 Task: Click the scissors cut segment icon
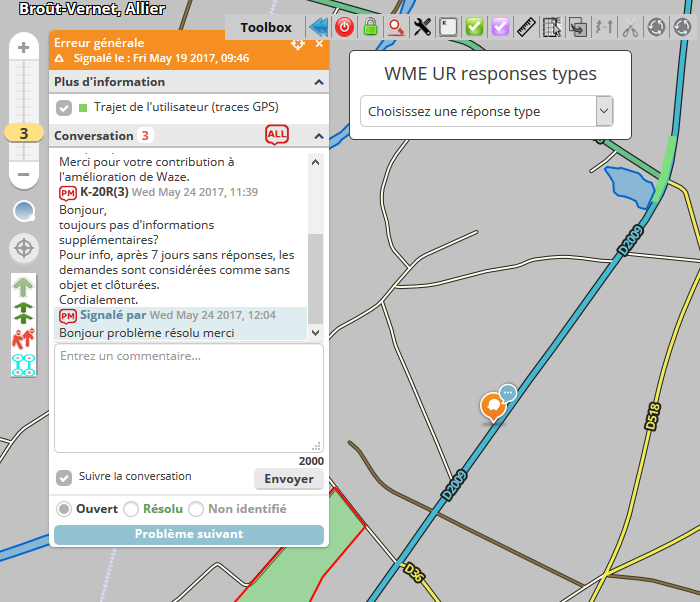click(x=630, y=27)
